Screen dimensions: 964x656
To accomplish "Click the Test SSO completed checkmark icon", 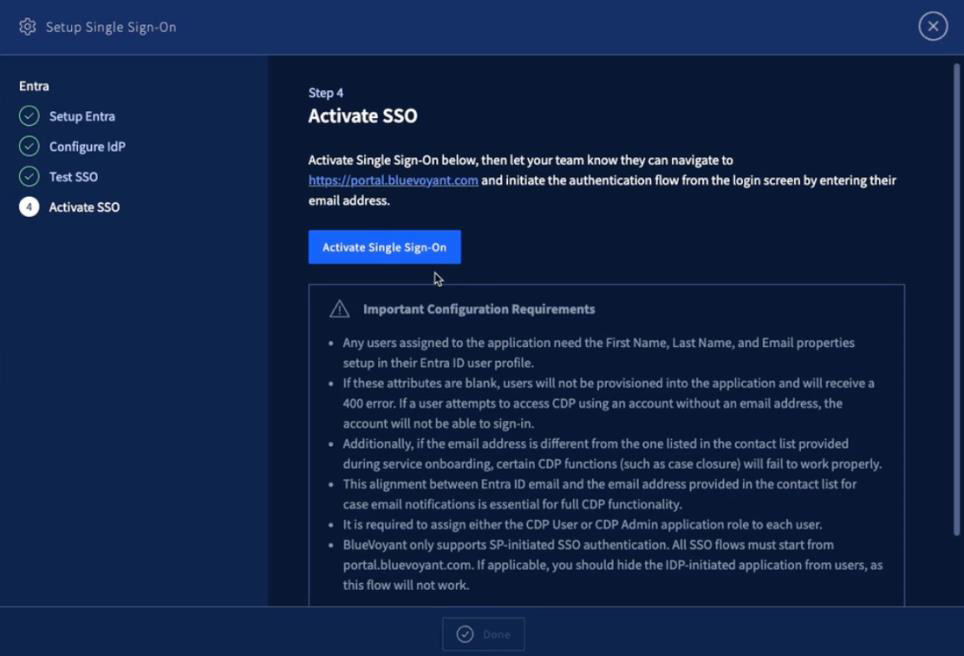I will point(29,176).
